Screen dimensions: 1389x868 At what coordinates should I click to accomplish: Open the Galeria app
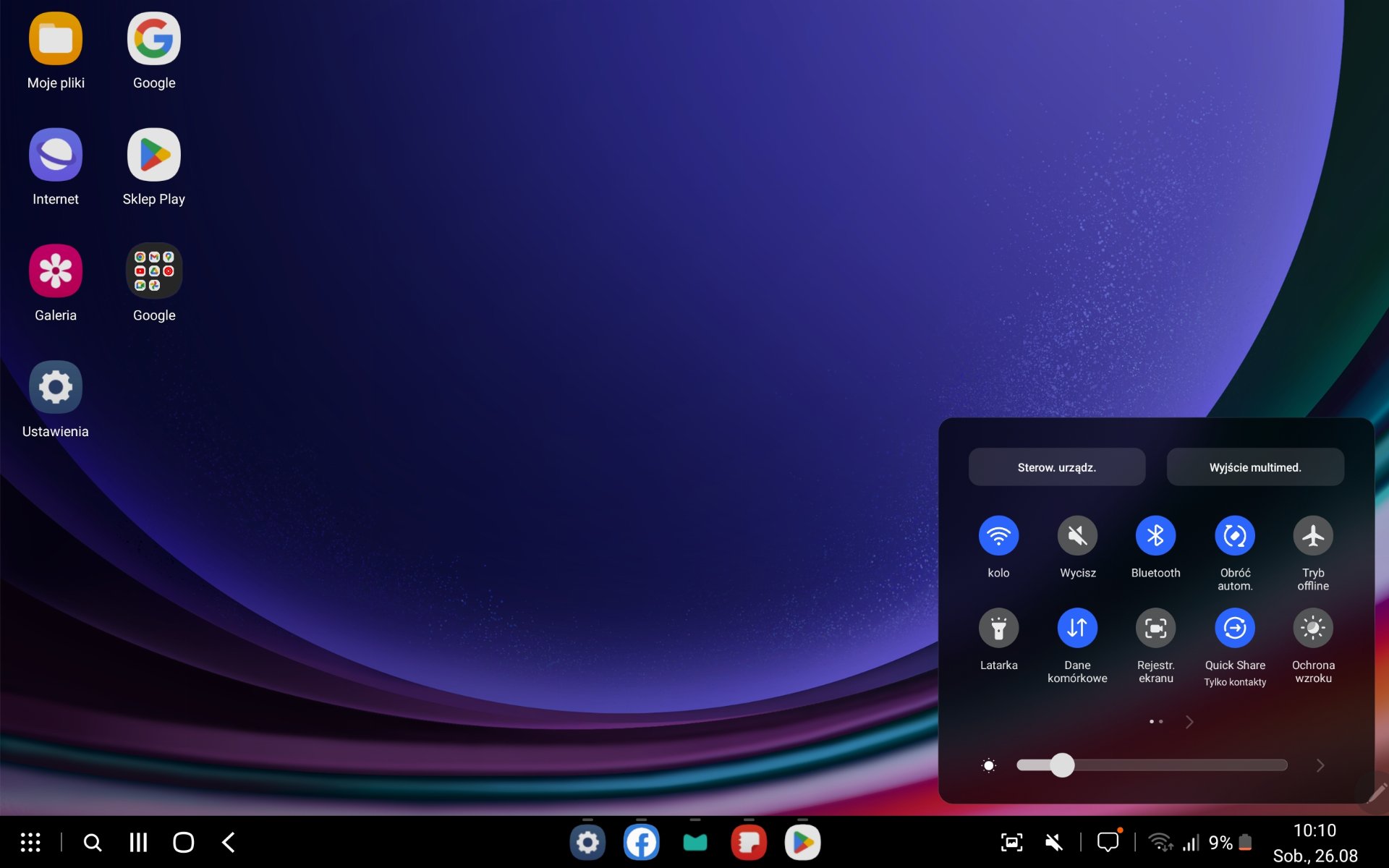coord(56,271)
